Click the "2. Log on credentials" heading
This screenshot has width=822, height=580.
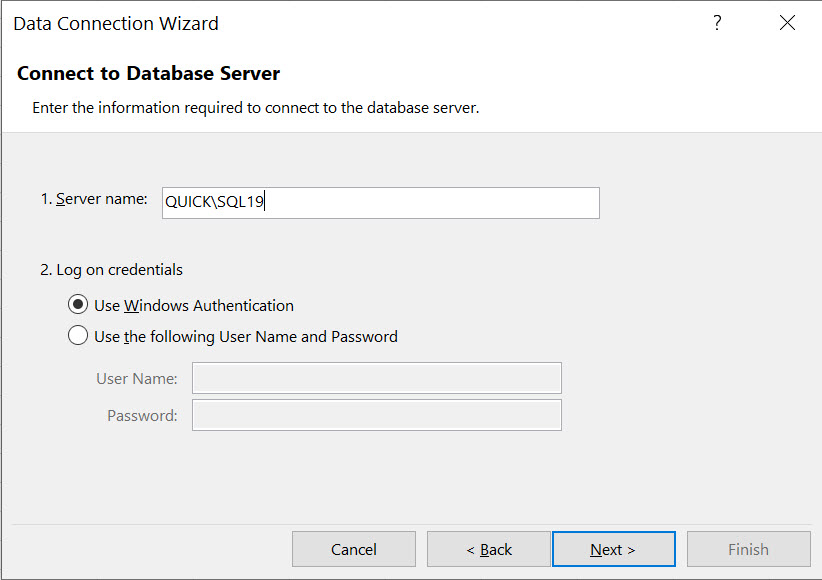[111, 269]
